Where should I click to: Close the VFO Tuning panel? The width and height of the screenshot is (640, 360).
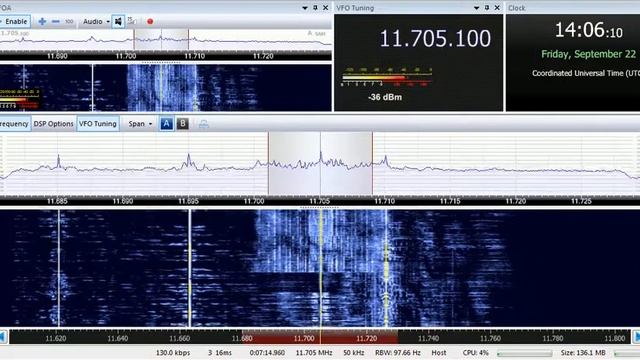[x=497, y=8]
